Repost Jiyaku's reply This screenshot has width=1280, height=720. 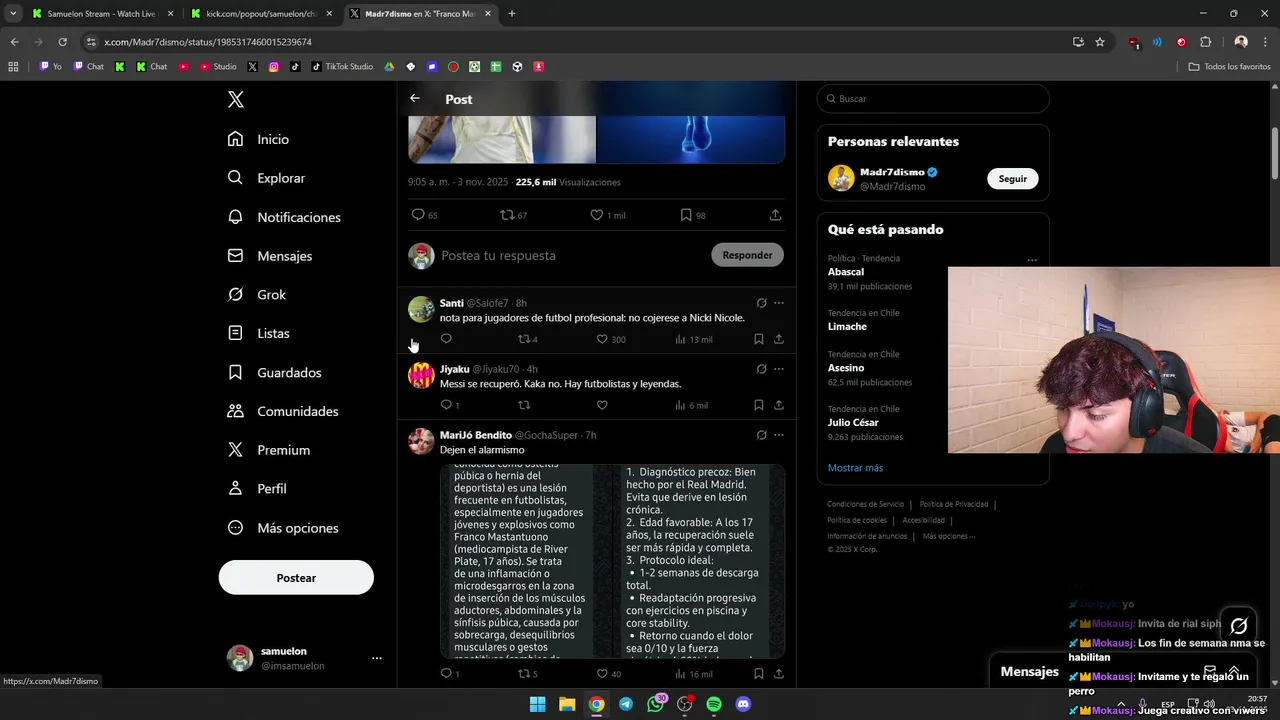tap(524, 405)
